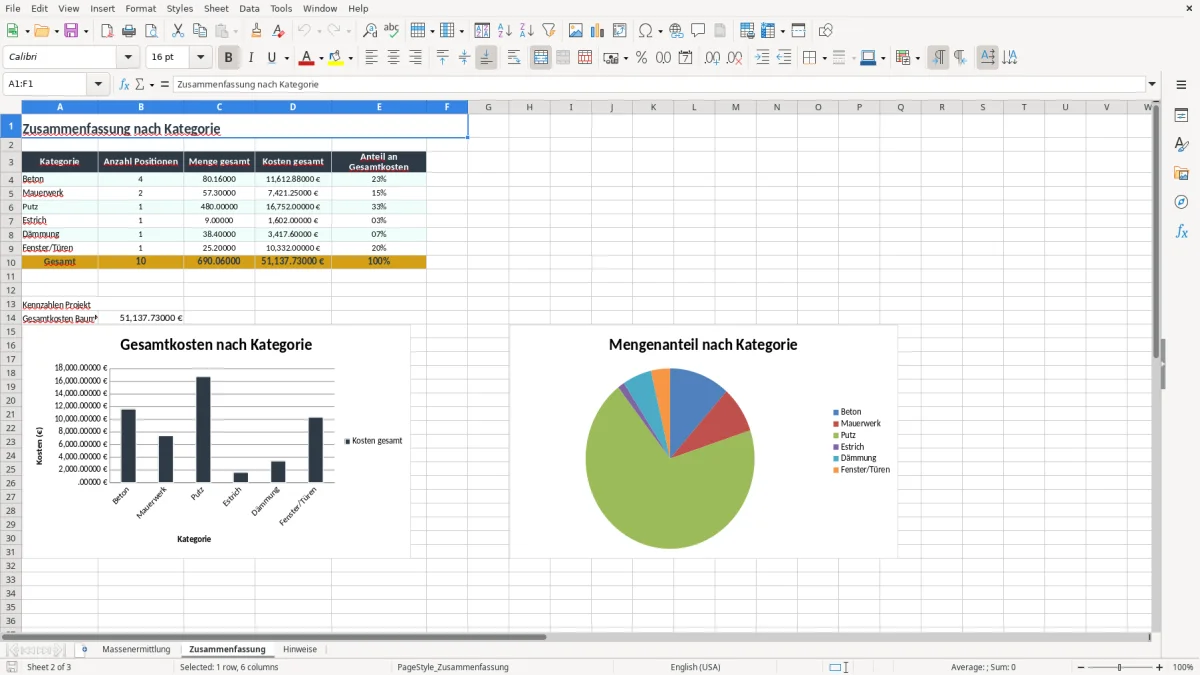
Task: Add a decimal place
Action: click(713, 58)
